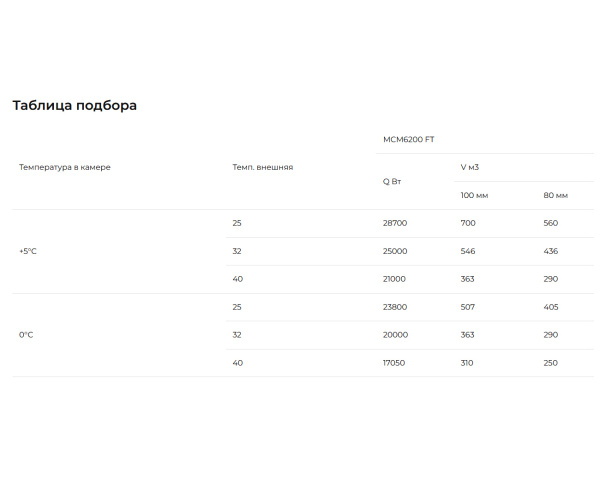The width and height of the screenshot is (600, 480).
Task: Click the 'Температура в камере' column header
Action: click(65, 167)
